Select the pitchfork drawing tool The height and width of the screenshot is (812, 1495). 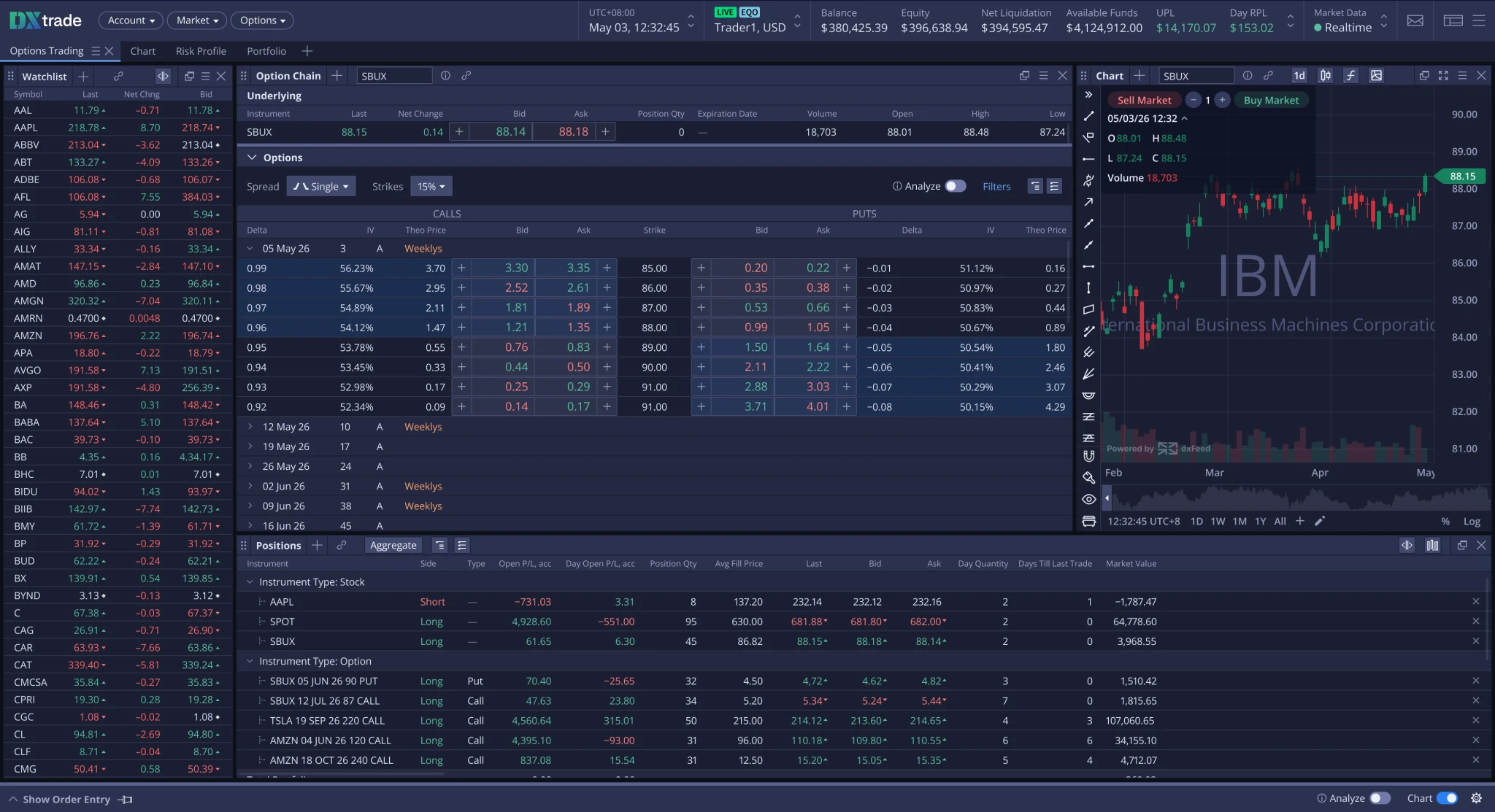(1088, 352)
